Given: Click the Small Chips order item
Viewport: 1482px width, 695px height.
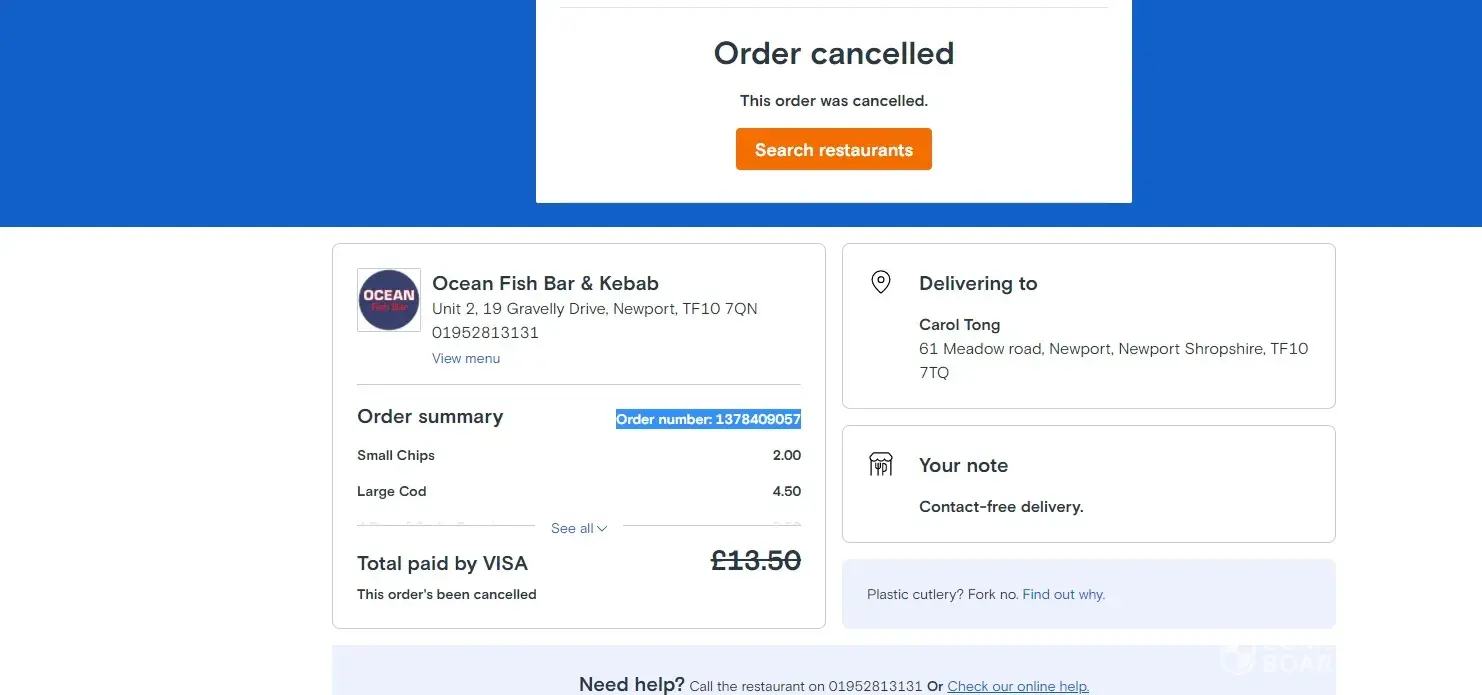Looking at the screenshot, I should pos(396,455).
